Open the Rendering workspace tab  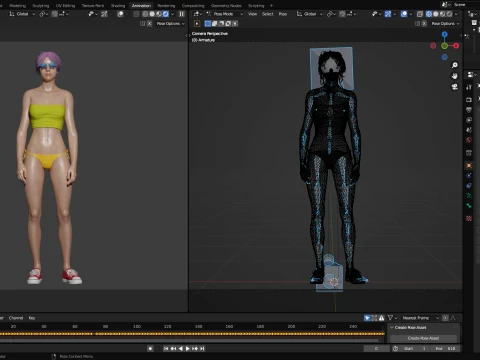tap(166, 6)
